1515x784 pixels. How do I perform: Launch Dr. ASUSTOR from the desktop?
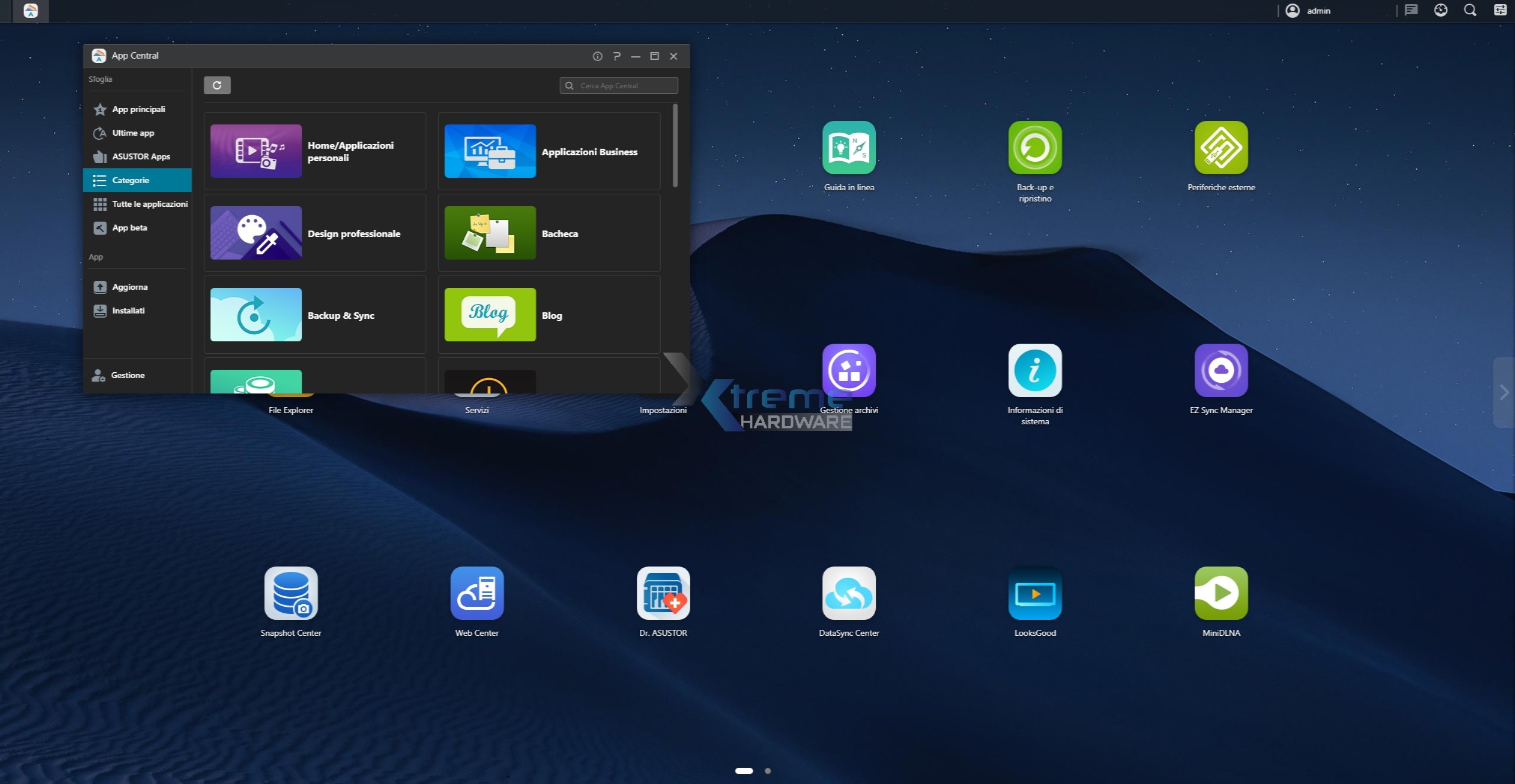click(663, 593)
